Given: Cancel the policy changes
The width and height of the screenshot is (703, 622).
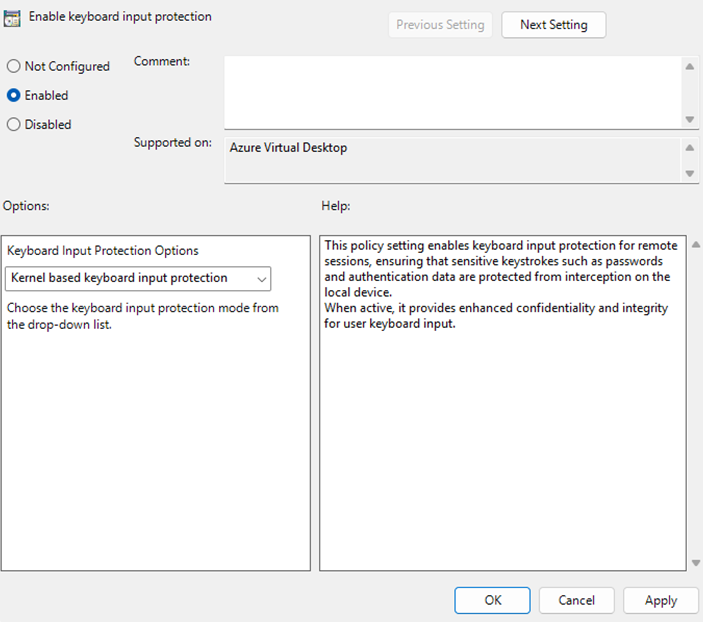Looking at the screenshot, I should [x=576, y=600].
